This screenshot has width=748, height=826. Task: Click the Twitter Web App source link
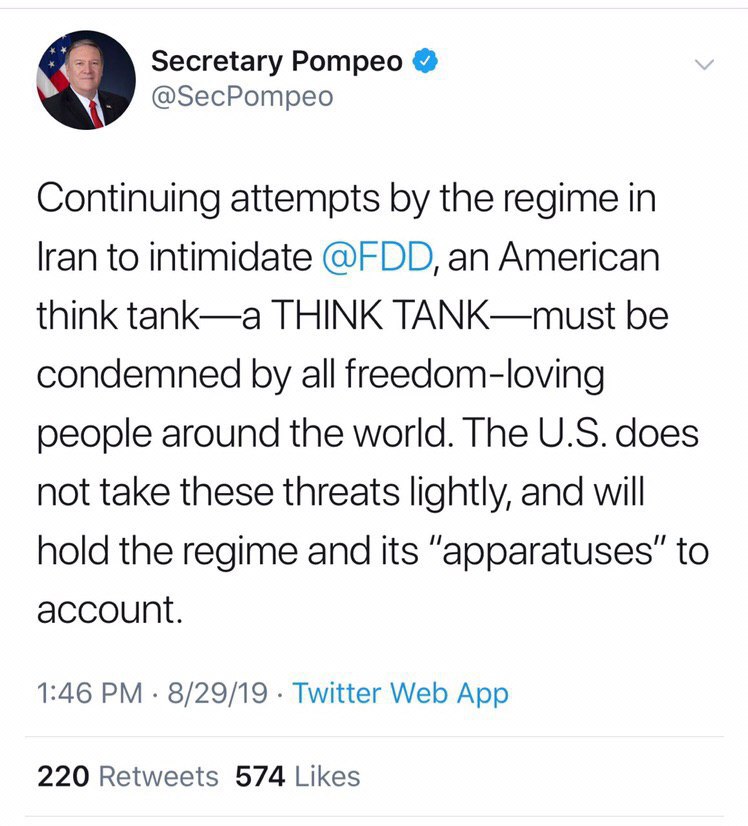click(400, 693)
